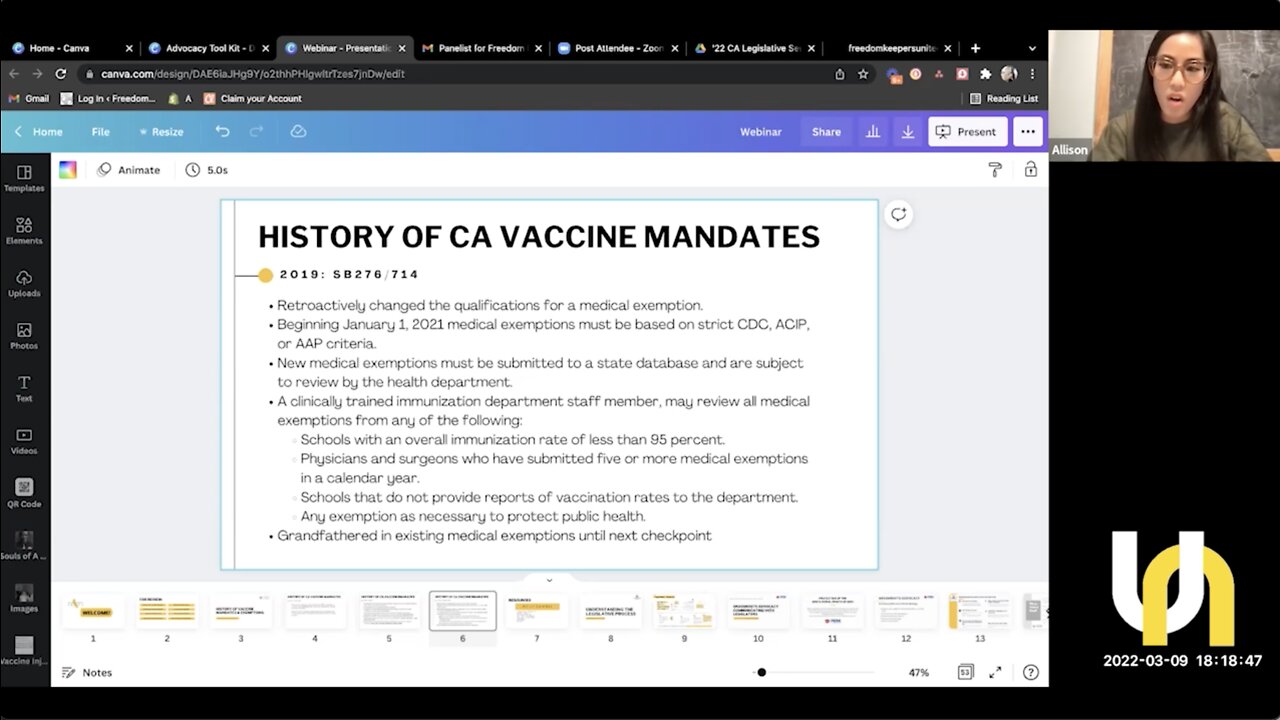Open the insights bar chart icon
The width and height of the screenshot is (1280, 720).
(x=873, y=131)
